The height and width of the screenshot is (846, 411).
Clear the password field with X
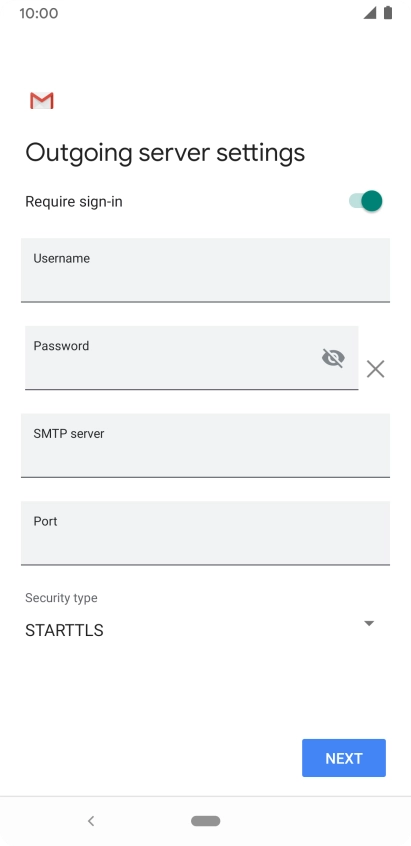click(375, 369)
